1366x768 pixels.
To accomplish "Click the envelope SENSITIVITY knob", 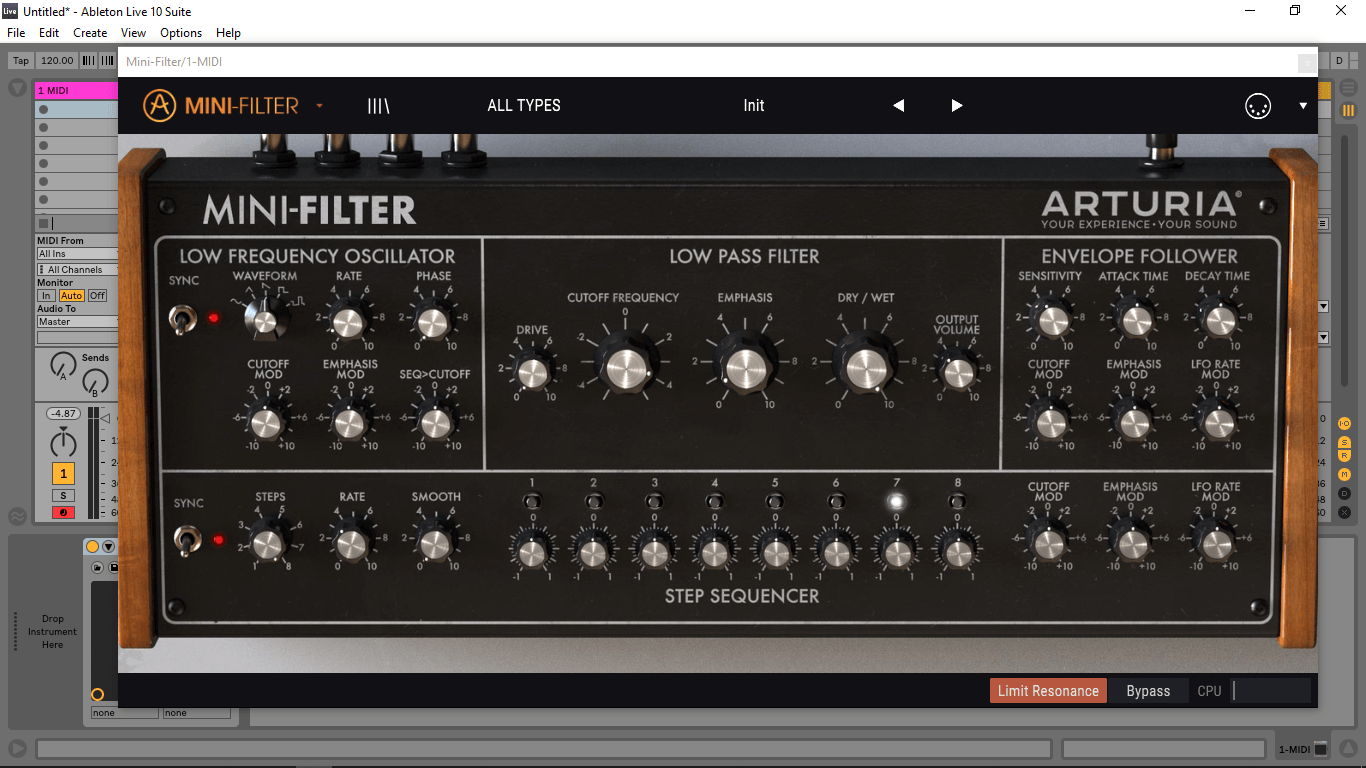I will point(1053,321).
